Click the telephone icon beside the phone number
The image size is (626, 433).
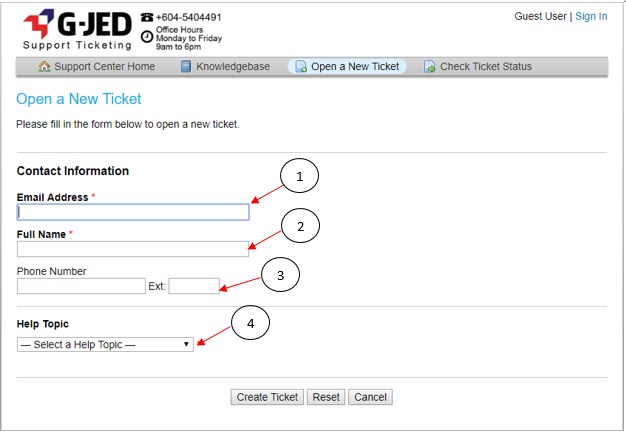(147, 17)
